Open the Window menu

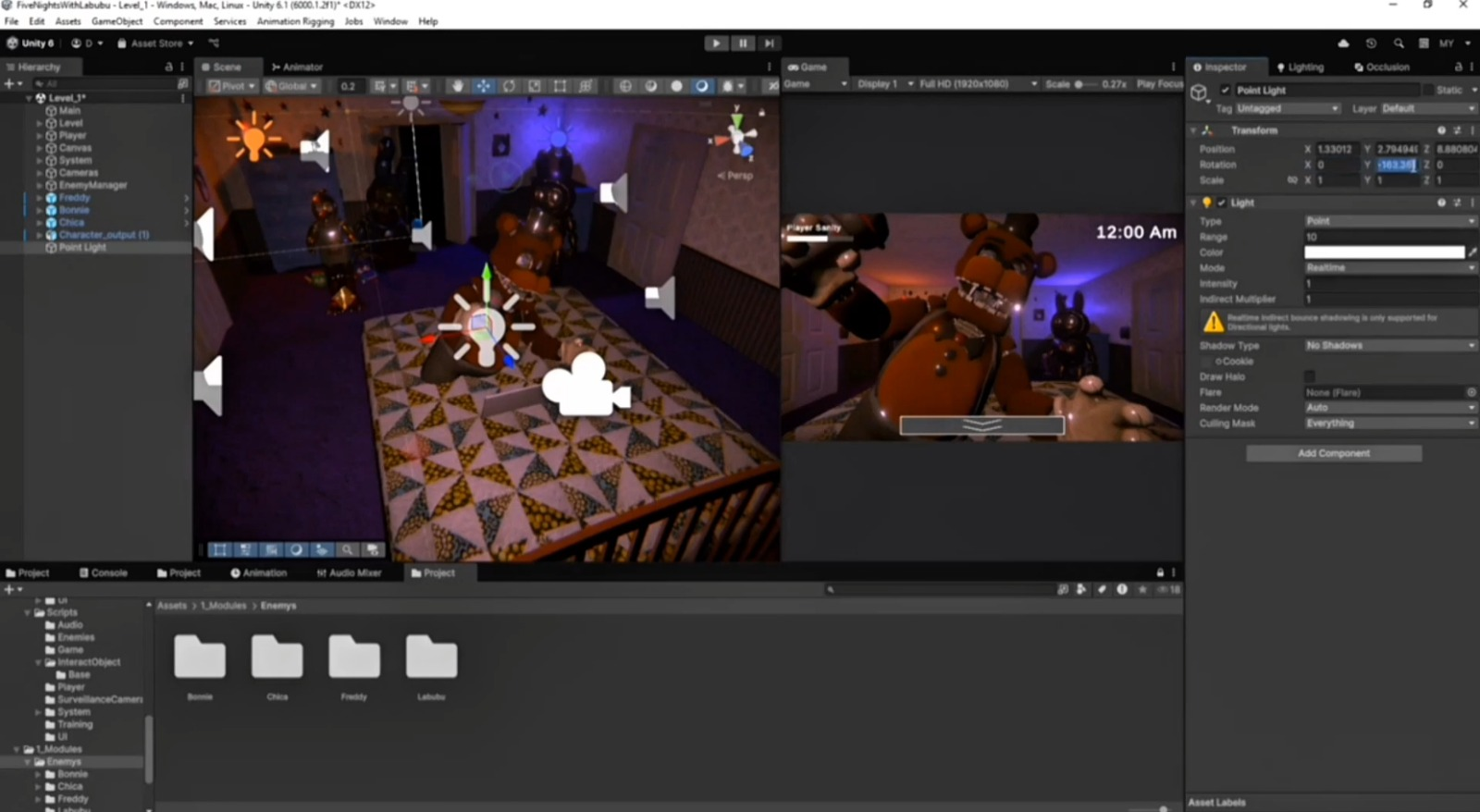[x=390, y=21]
